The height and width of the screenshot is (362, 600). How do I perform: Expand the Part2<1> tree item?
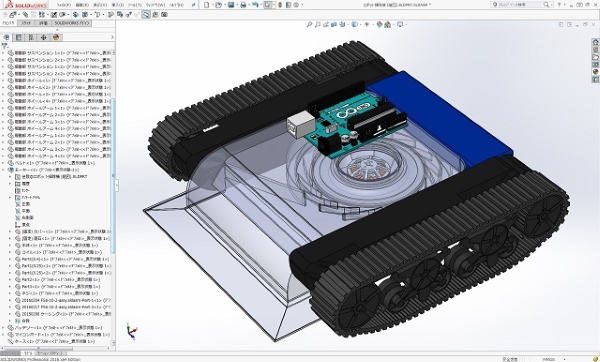pos(10,279)
